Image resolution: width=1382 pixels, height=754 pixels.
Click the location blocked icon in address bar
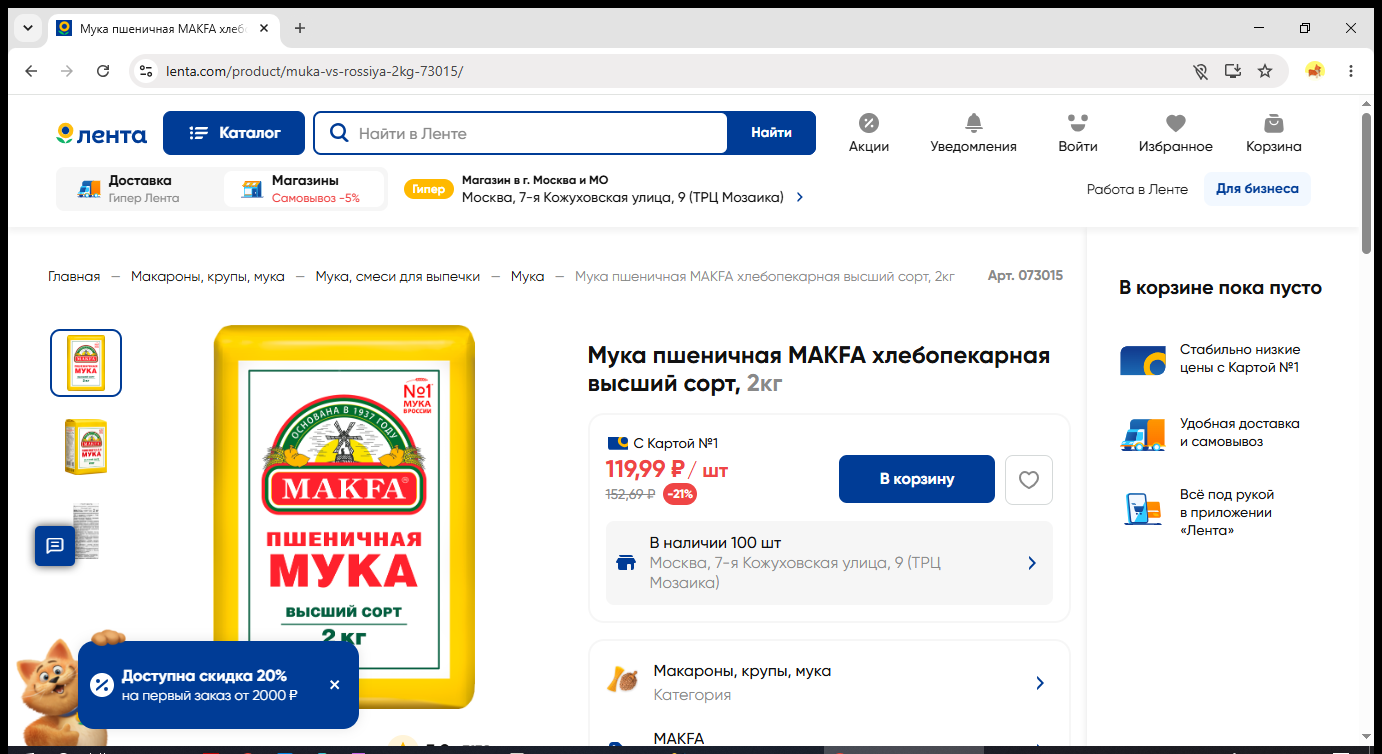click(x=1201, y=71)
